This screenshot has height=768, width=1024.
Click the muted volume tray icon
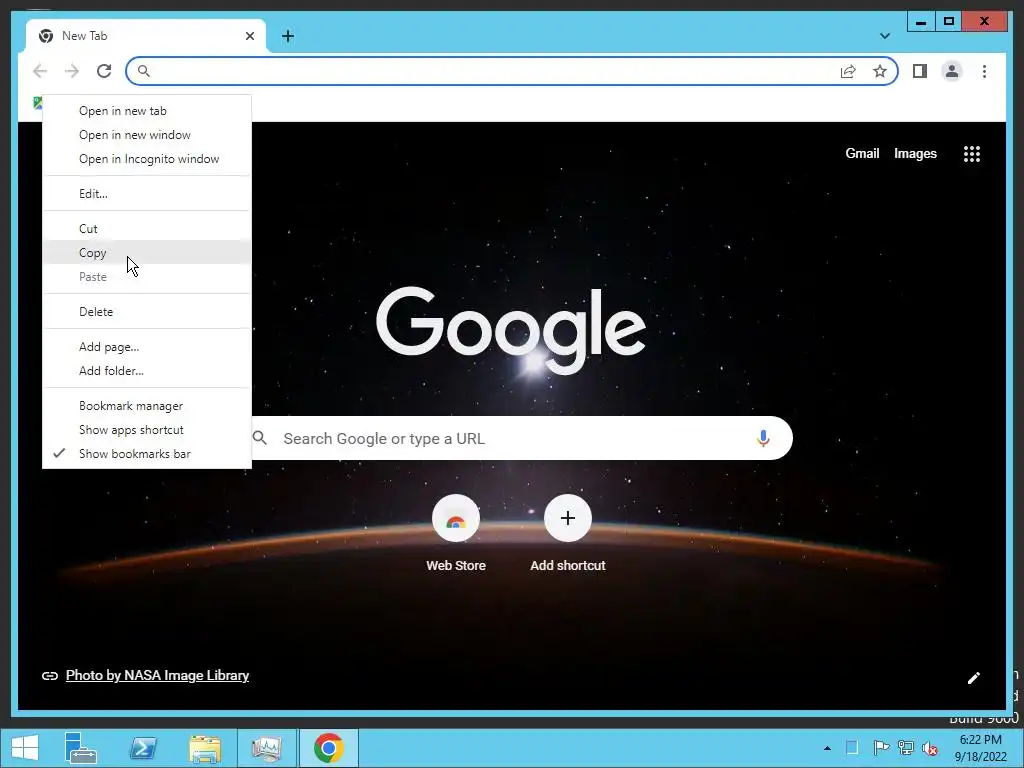[930, 748]
